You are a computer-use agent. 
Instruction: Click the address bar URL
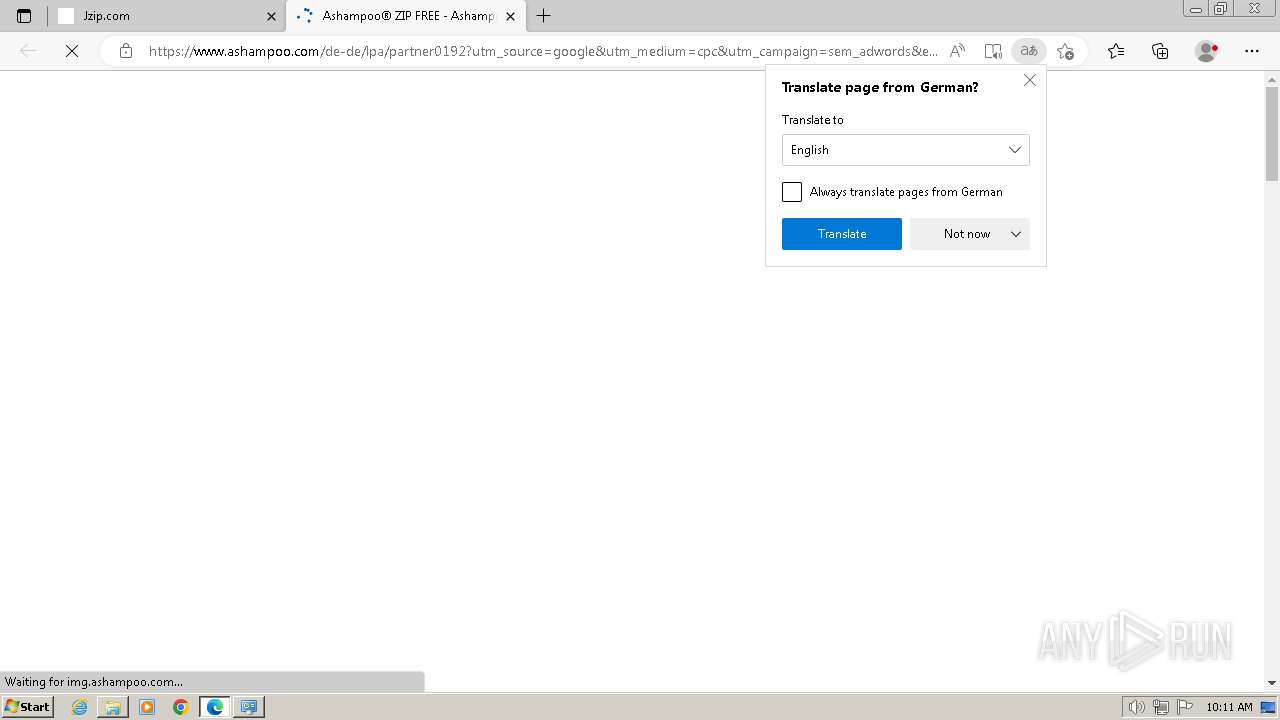(x=543, y=51)
